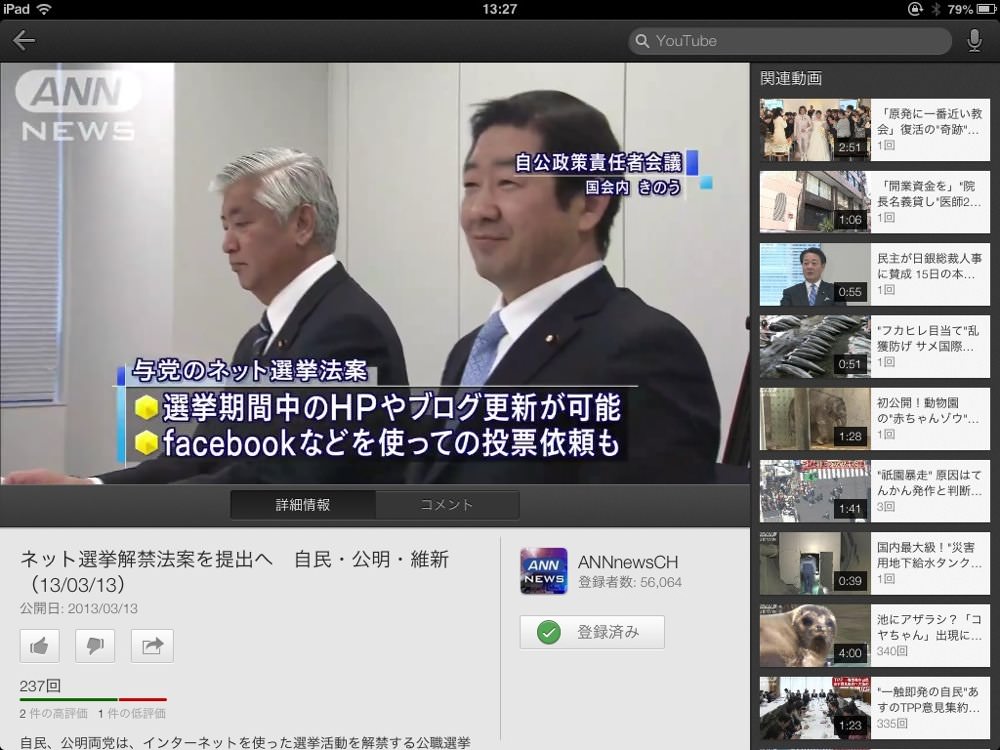This screenshot has width=1000, height=750.
Task: Toggle the 登録済み subscribed button
Action: pyautogui.click(x=592, y=632)
